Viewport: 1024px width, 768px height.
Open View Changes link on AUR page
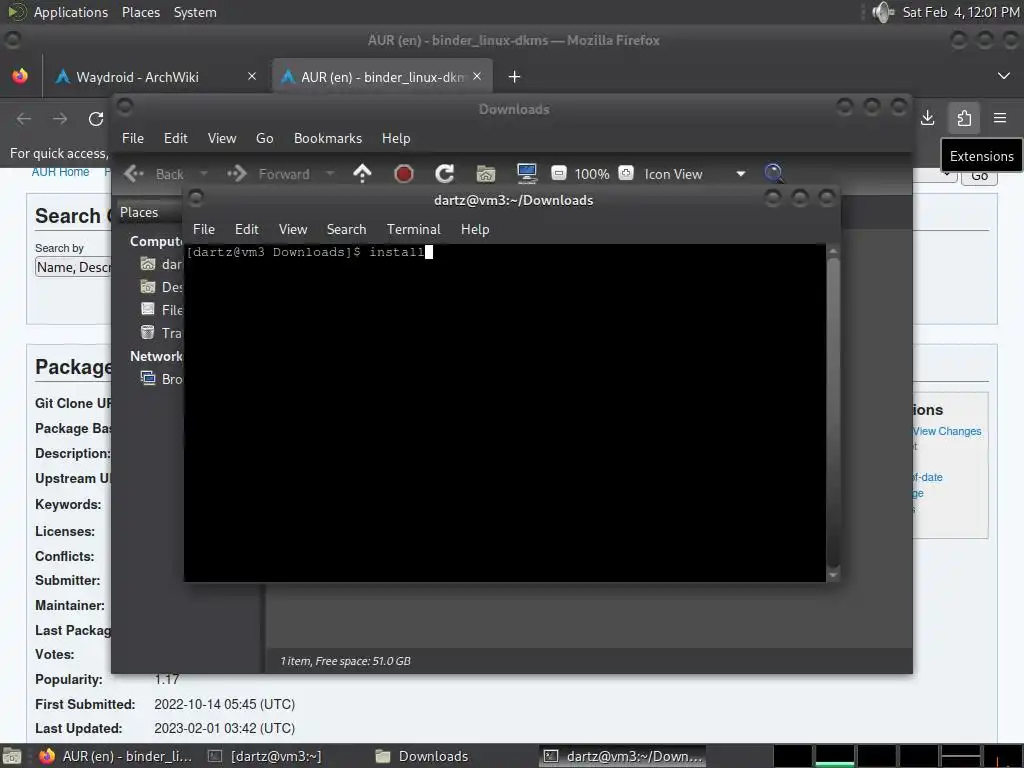click(x=946, y=431)
